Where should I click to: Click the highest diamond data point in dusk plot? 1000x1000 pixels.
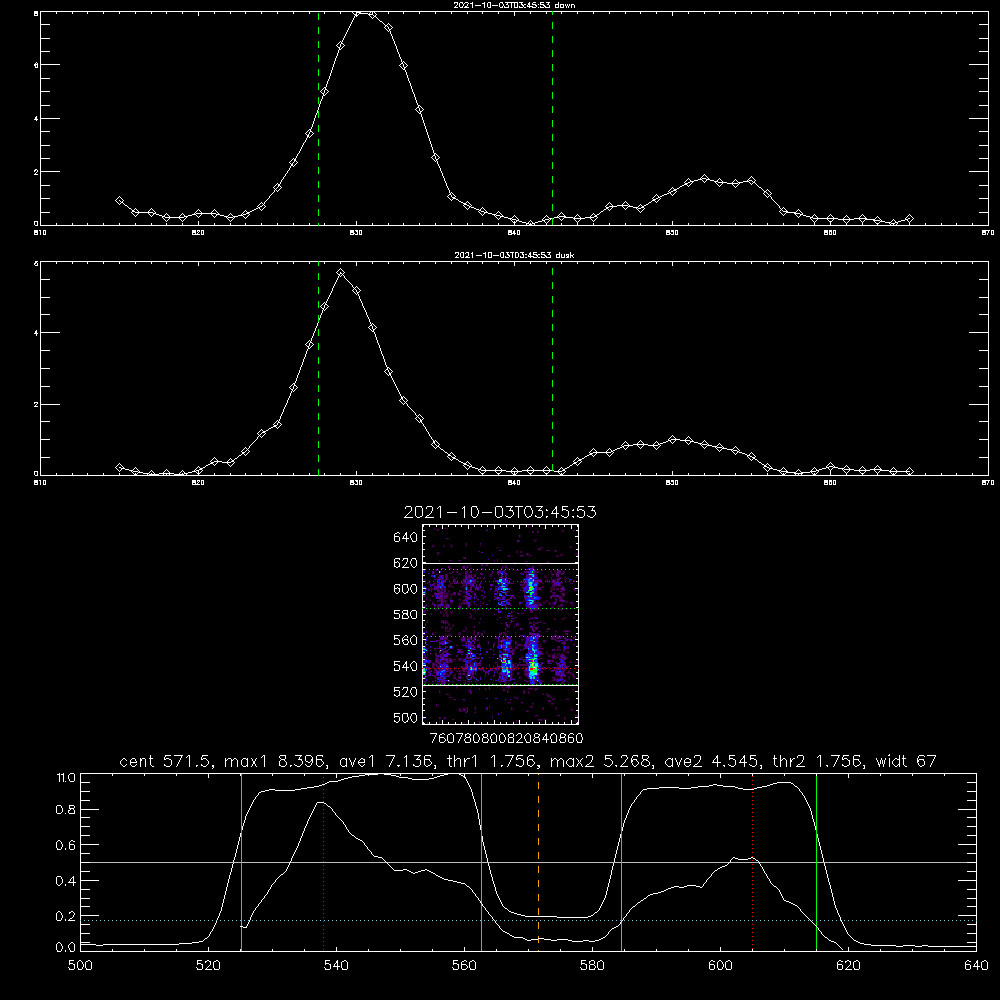341,273
